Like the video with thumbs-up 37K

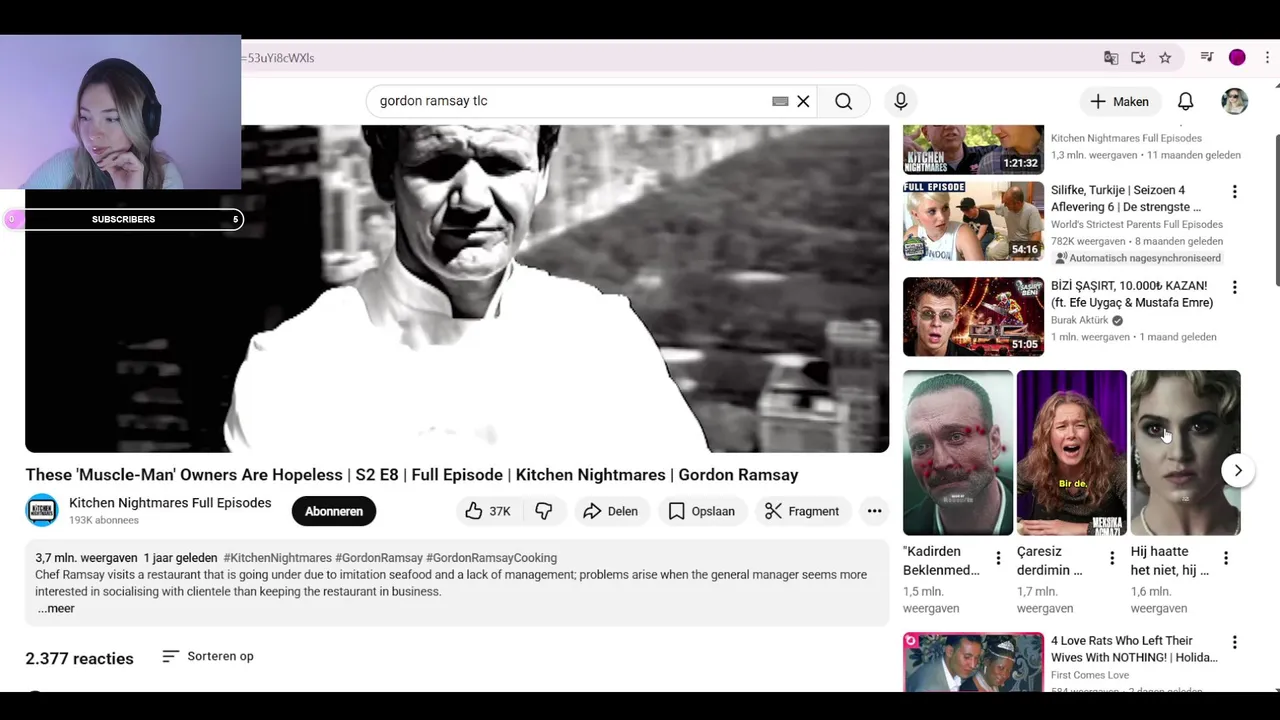(x=488, y=511)
